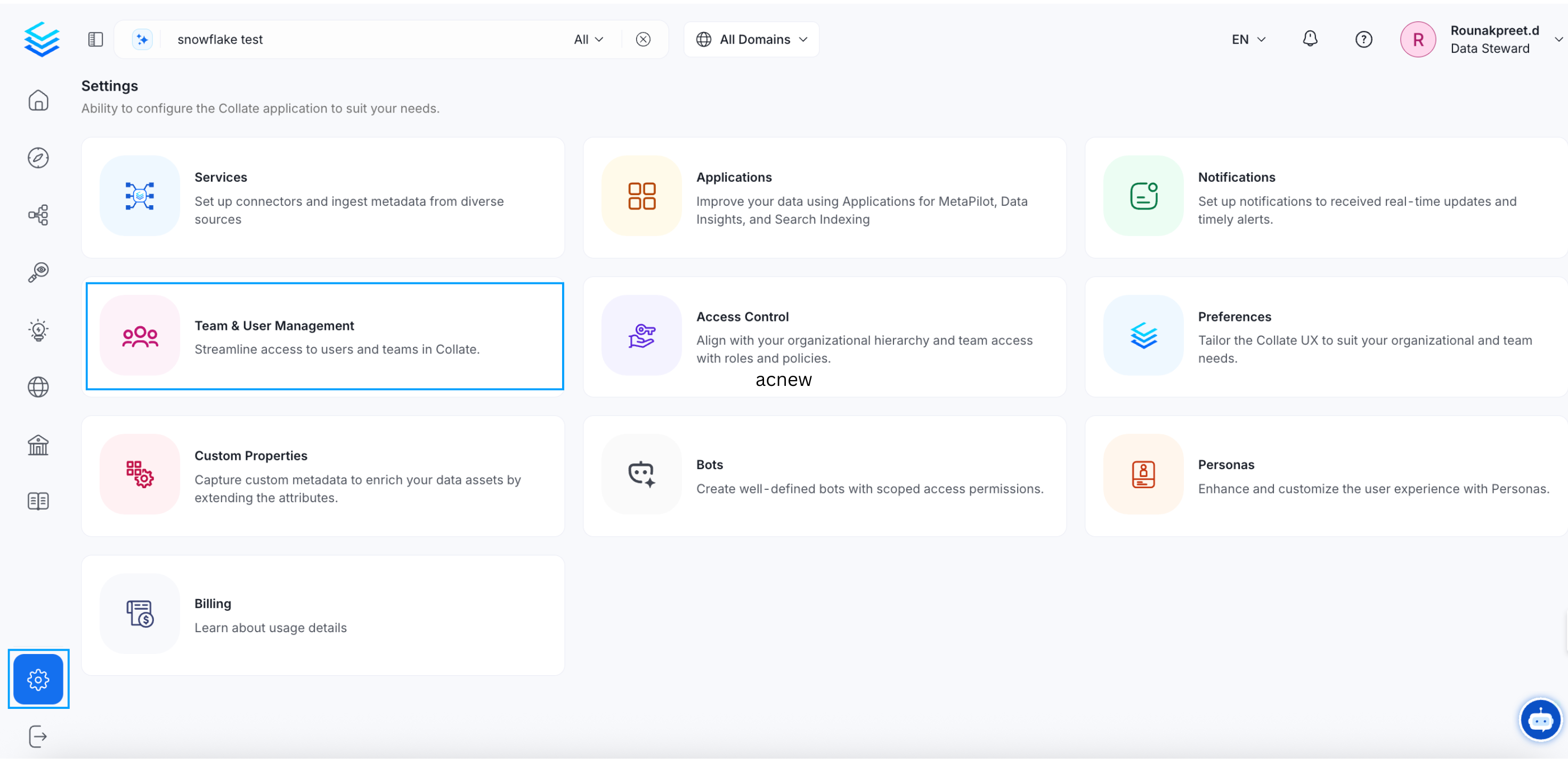Screen dimensions: 1568x759
Task: Click the Domains globe sidebar icon
Action: 38,387
